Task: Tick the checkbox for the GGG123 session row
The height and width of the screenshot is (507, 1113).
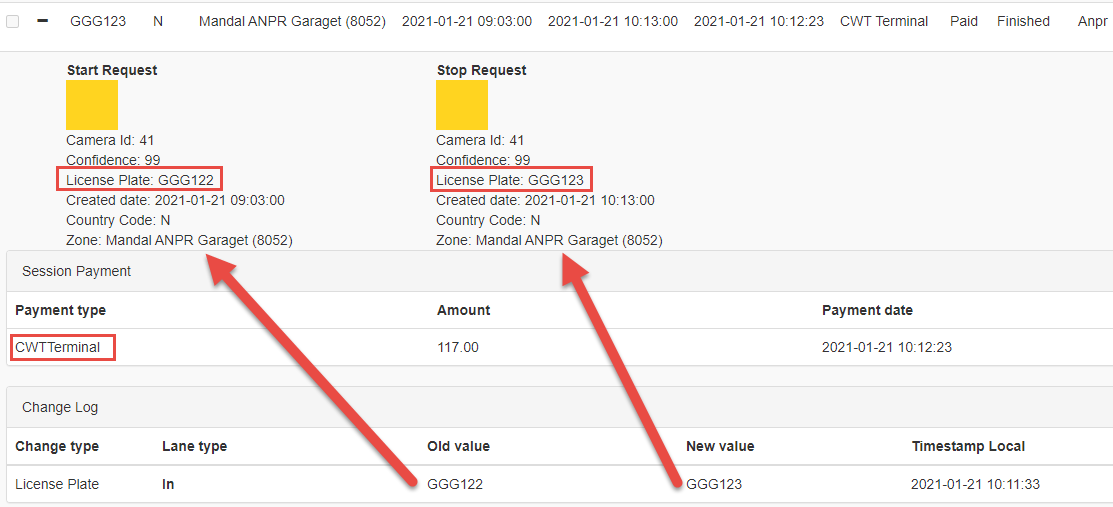Action: click(12, 22)
